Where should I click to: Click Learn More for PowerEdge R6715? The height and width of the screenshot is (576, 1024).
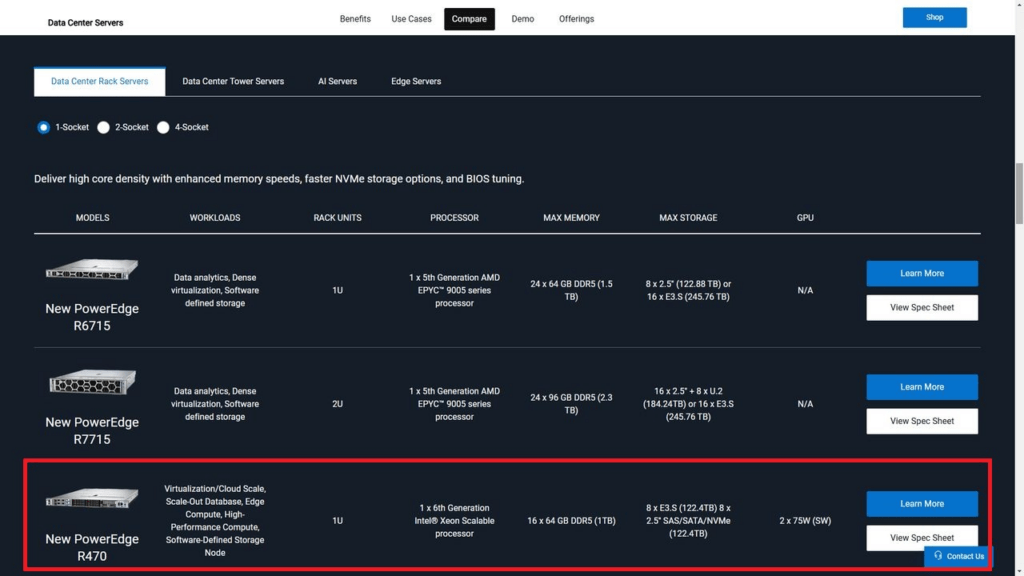click(921, 274)
